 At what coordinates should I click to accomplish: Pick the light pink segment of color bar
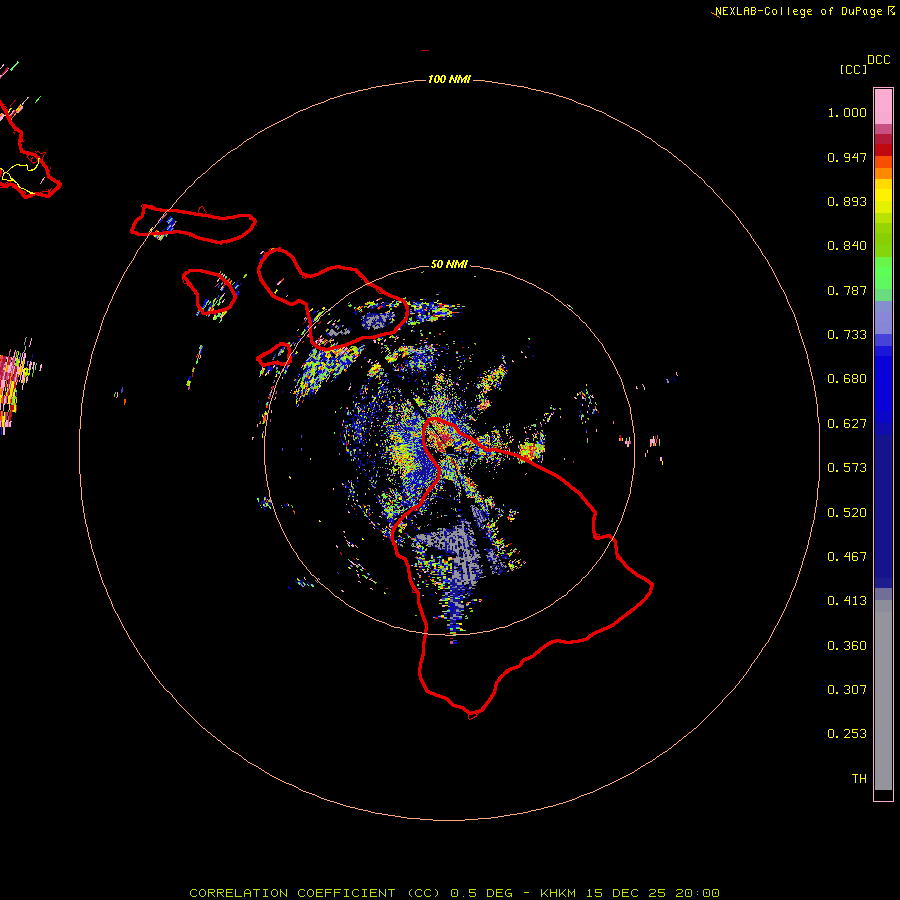pos(883,107)
